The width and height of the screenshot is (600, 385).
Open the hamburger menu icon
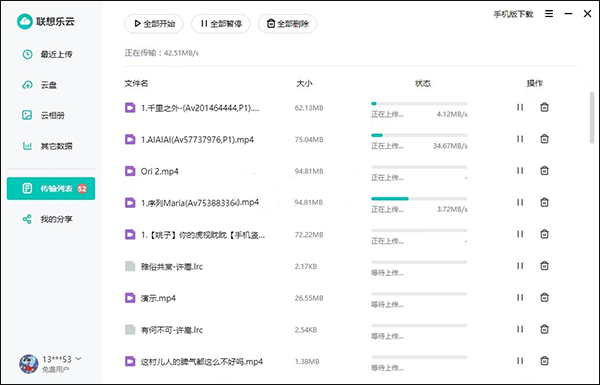pos(549,14)
